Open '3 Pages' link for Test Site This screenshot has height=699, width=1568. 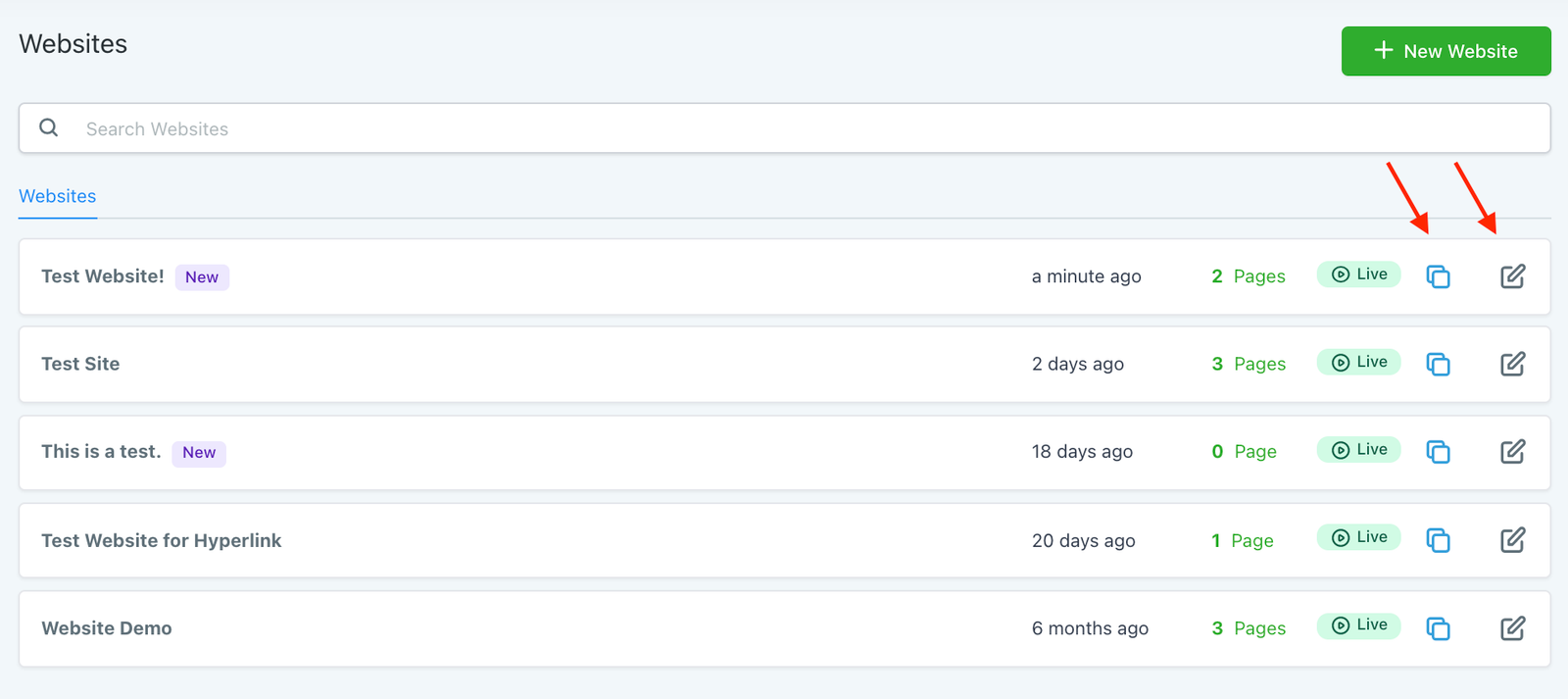point(1249,364)
